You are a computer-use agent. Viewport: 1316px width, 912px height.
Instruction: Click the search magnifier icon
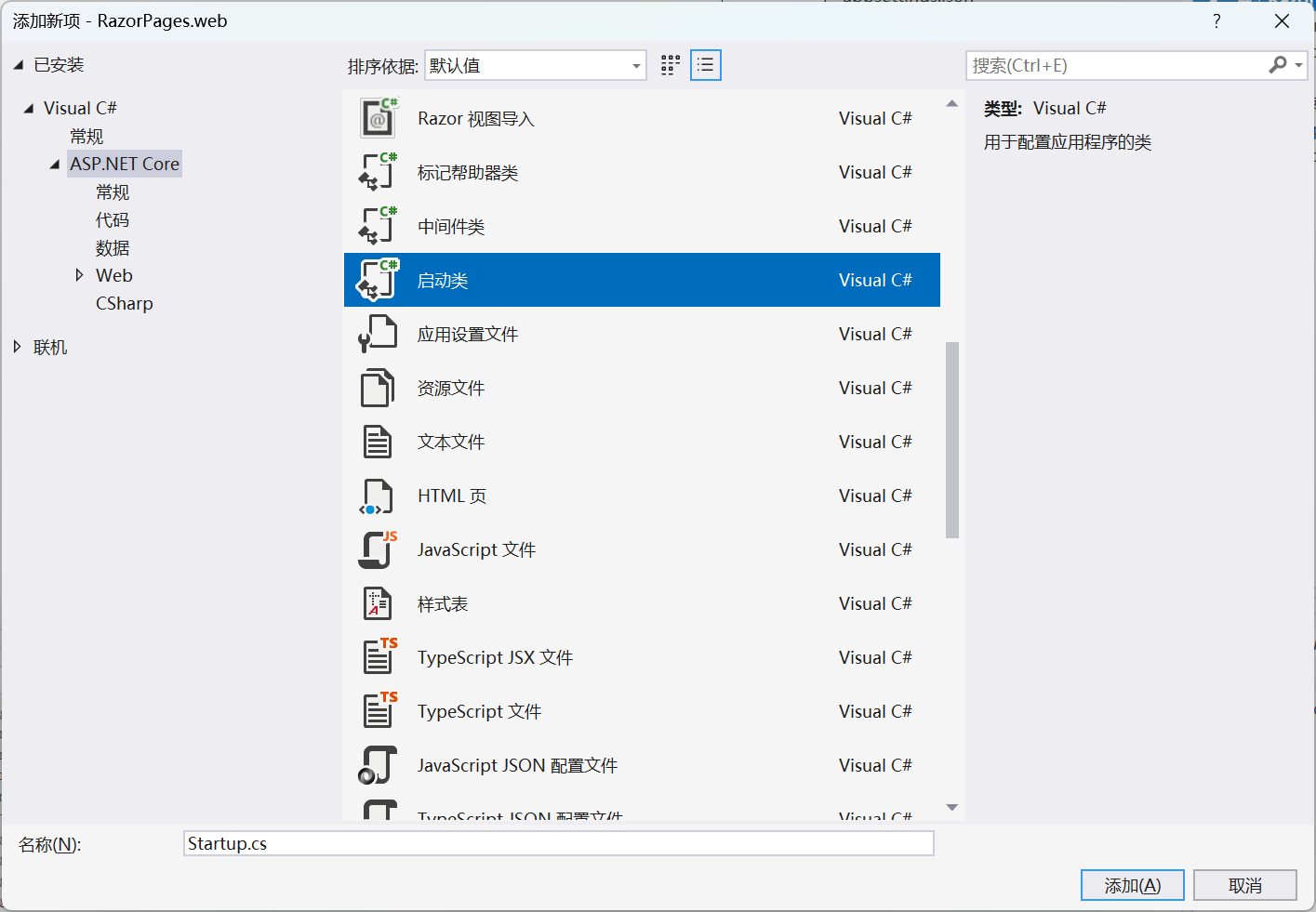click(1278, 65)
